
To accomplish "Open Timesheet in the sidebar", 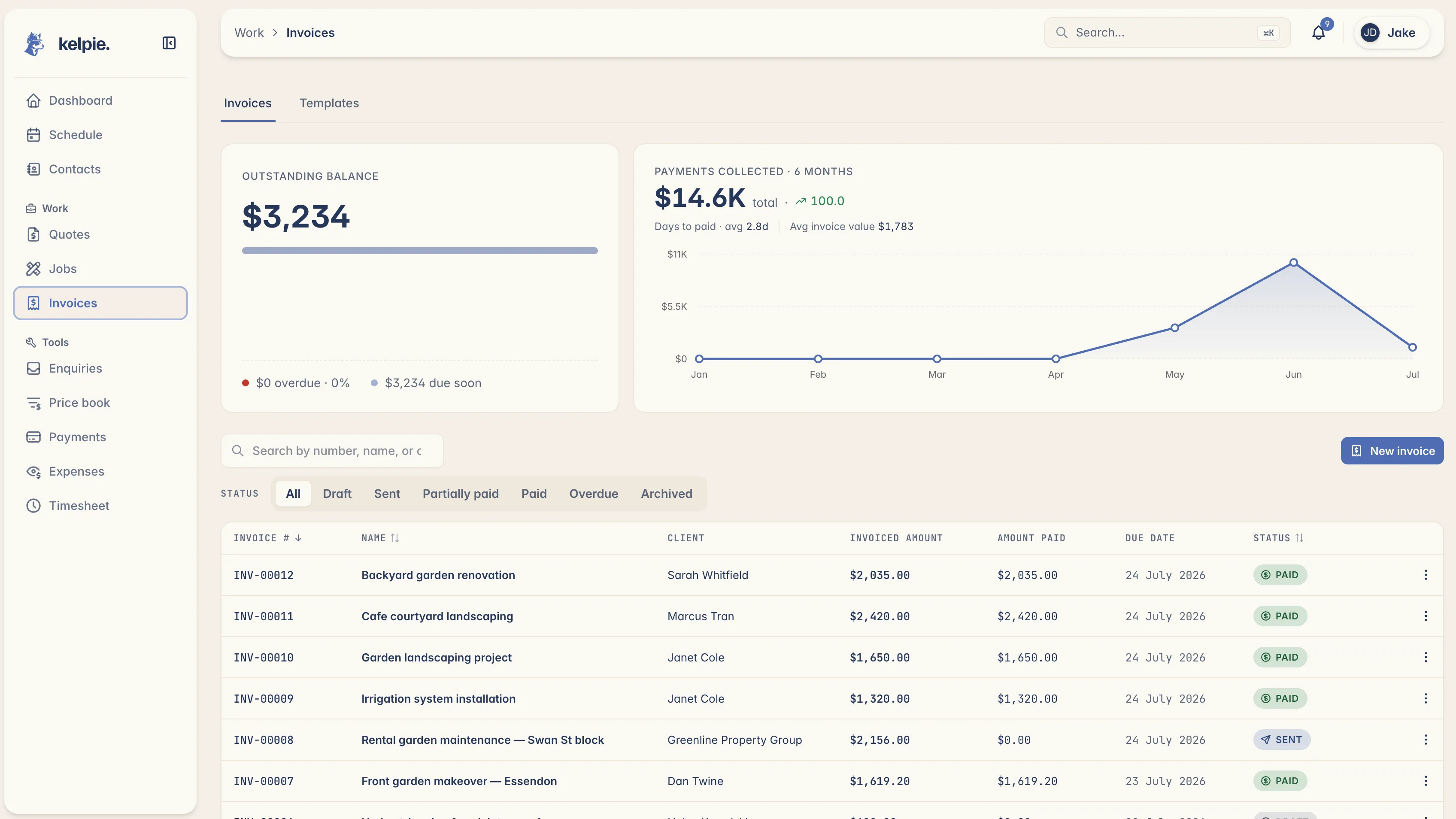I will [100, 506].
